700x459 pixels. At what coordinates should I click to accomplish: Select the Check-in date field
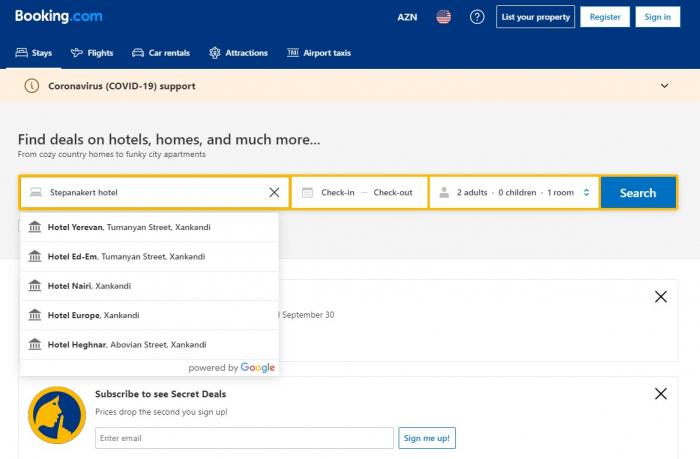point(338,192)
